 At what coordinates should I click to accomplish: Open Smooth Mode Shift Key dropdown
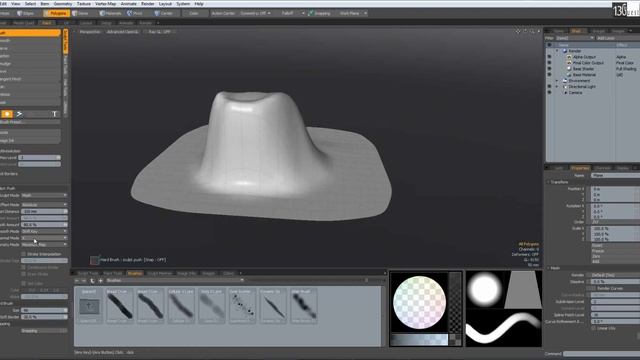click(x=44, y=231)
